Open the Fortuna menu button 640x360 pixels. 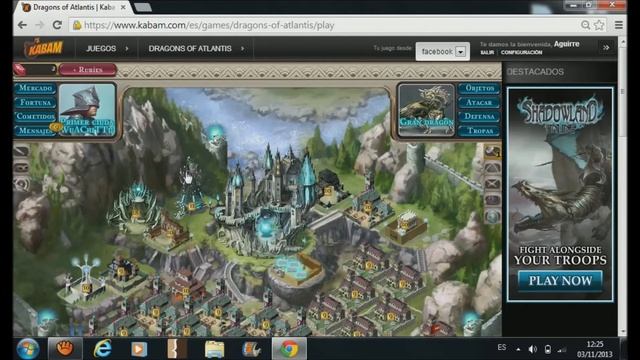(35, 102)
